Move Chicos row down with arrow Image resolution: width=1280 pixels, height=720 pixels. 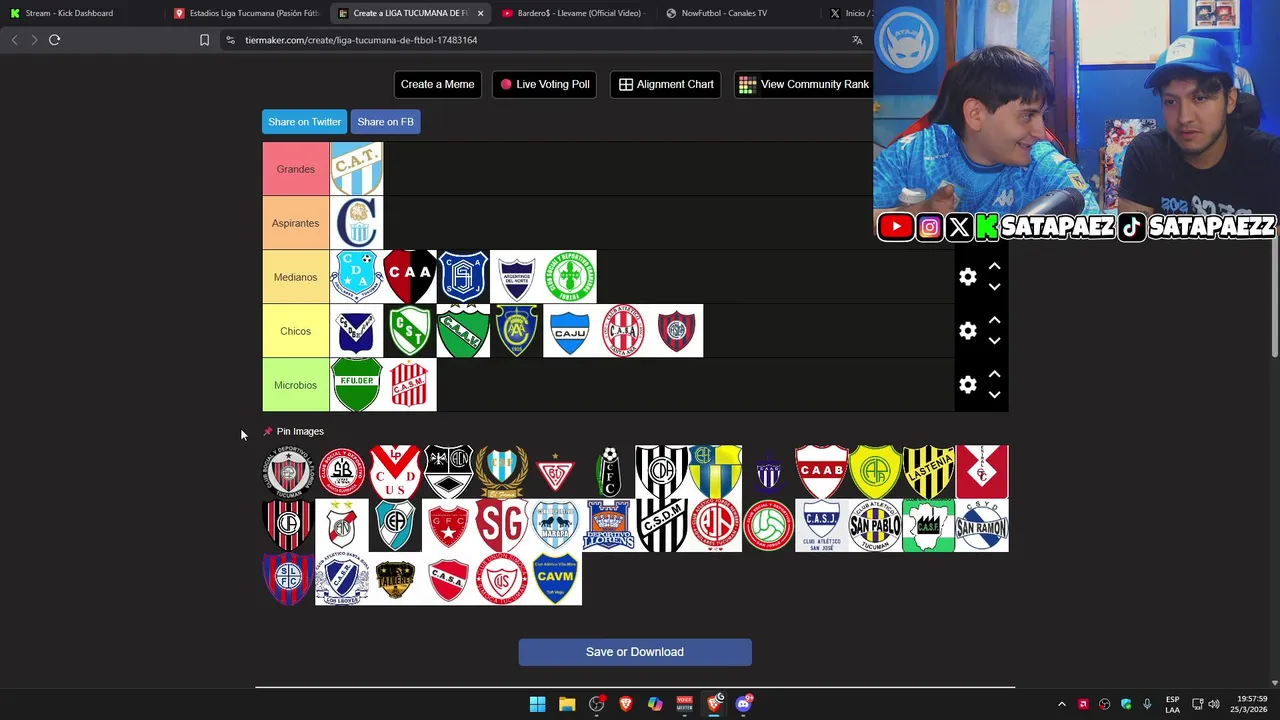pyautogui.click(x=994, y=341)
